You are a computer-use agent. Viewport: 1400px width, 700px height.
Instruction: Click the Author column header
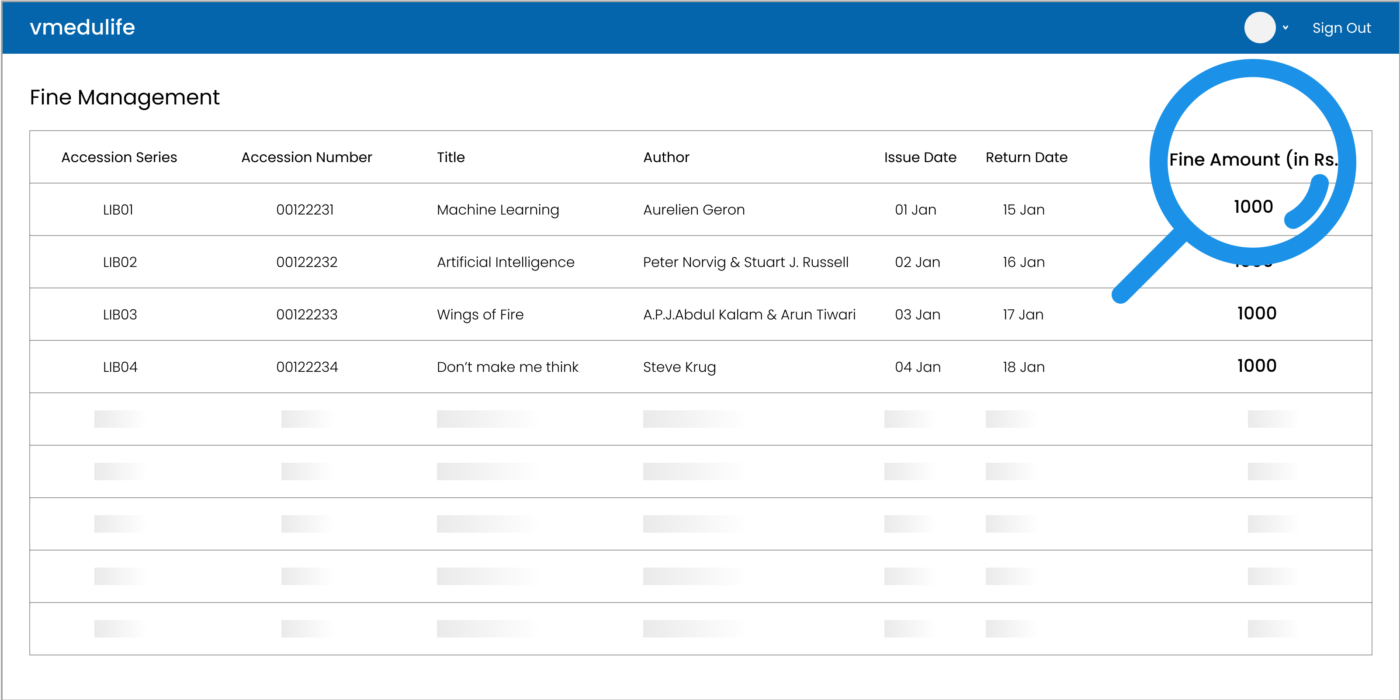point(666,157)
